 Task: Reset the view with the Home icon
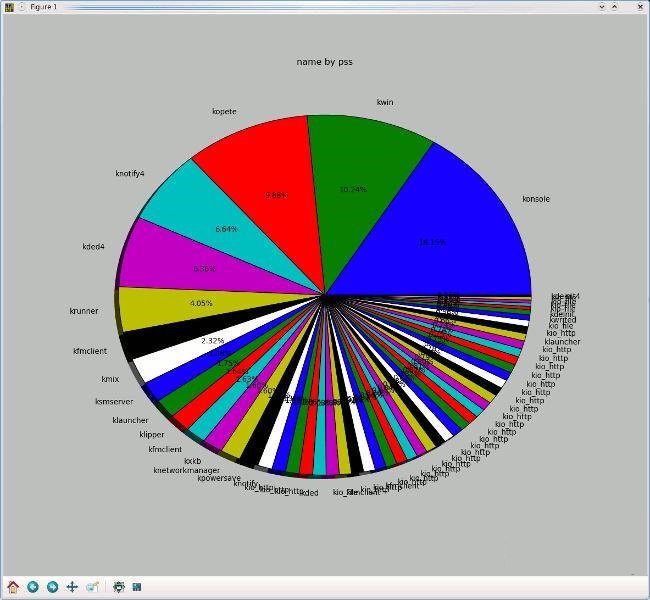point(13,587)
